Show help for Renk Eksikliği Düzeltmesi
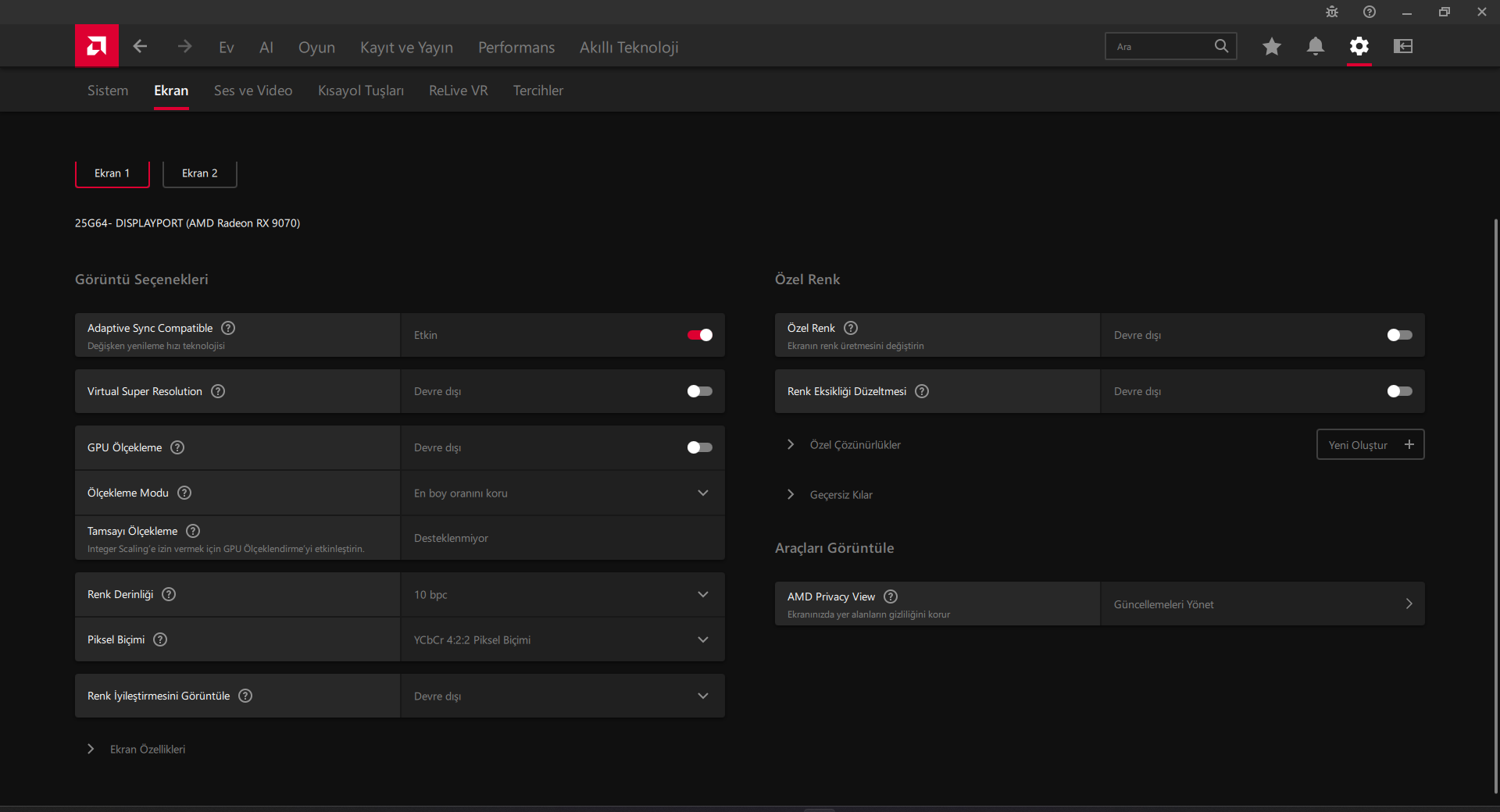 [x=922, y=391]
